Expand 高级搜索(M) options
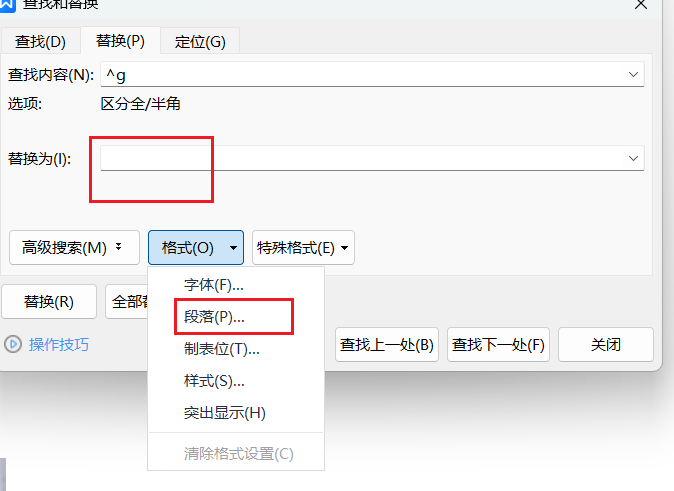This screenshot has width=674, height=491. (x=73, y=247)
